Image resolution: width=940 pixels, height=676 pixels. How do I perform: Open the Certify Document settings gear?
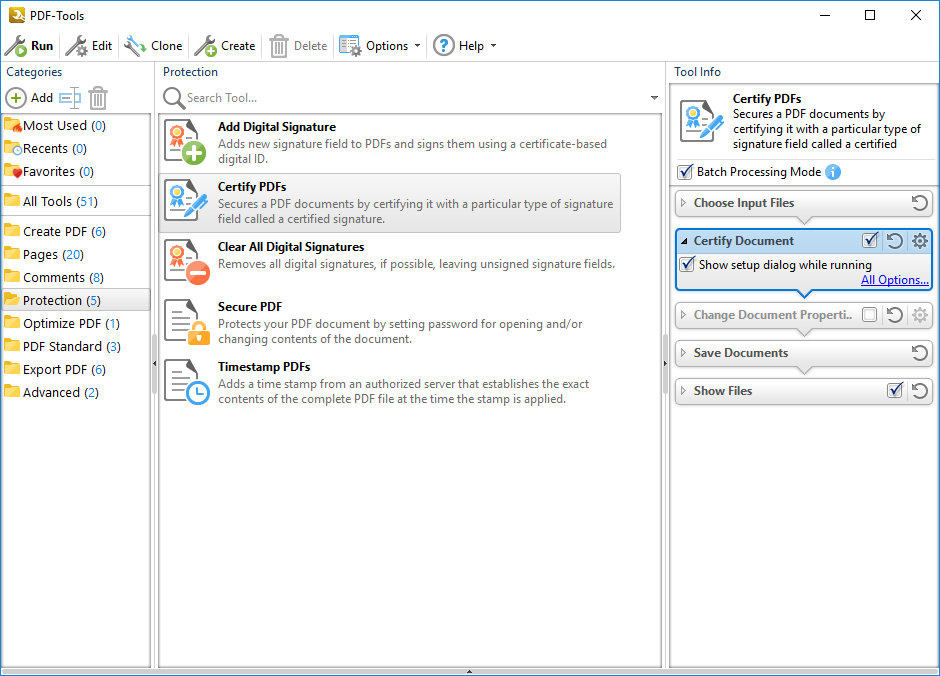point(920,241)
